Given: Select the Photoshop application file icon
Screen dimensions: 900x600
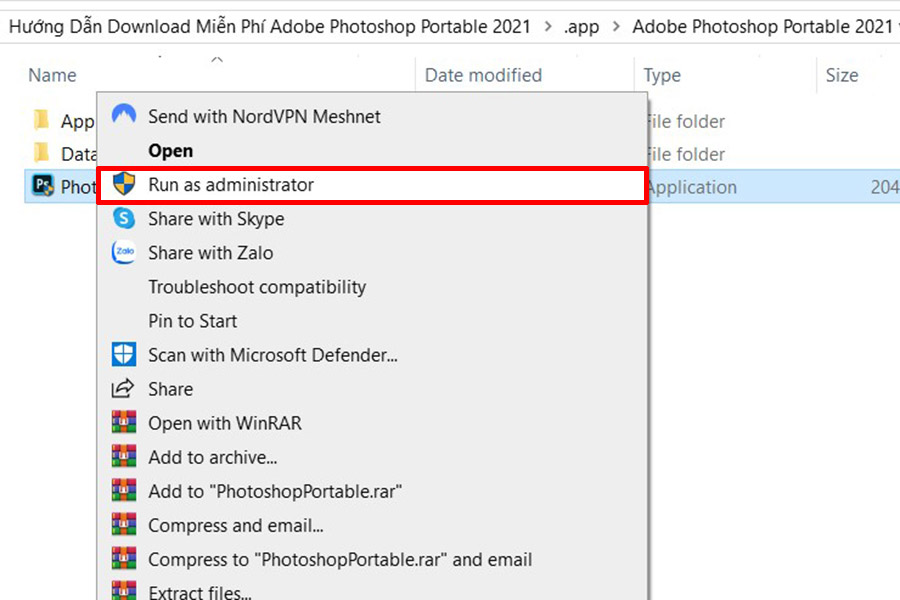Looking at the screenshot, I should [x=42, y=185].
